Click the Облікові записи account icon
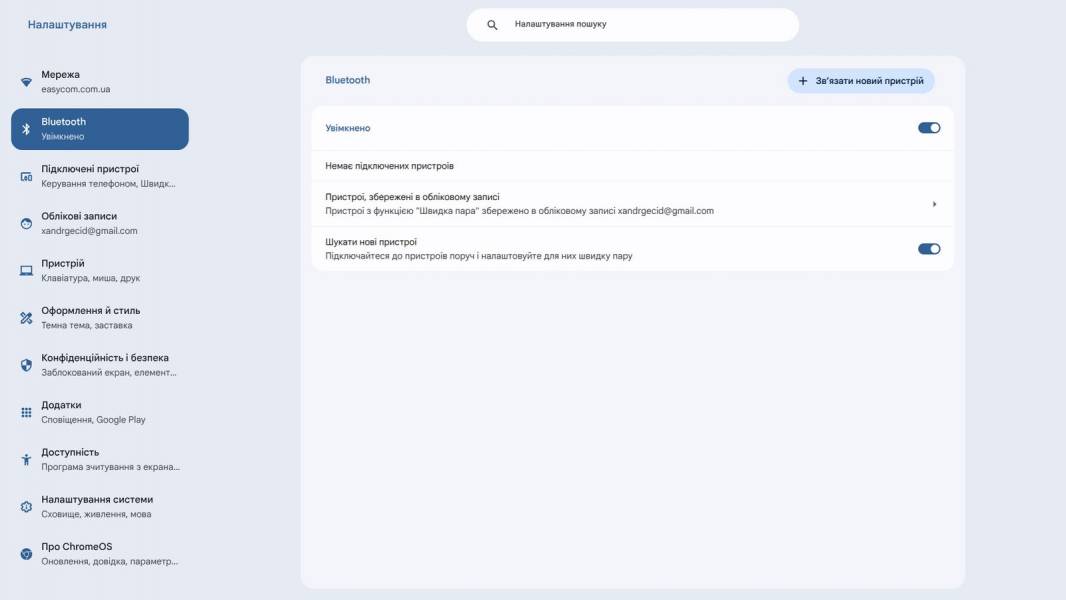 26,224
